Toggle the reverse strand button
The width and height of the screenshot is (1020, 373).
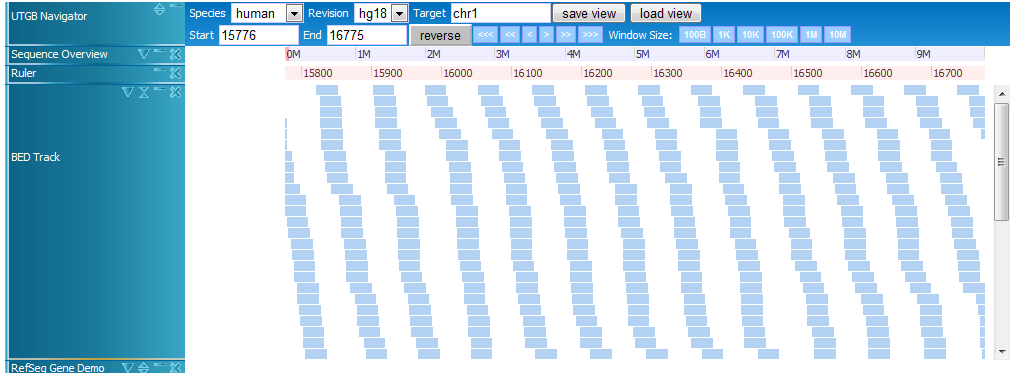point(440,36)
